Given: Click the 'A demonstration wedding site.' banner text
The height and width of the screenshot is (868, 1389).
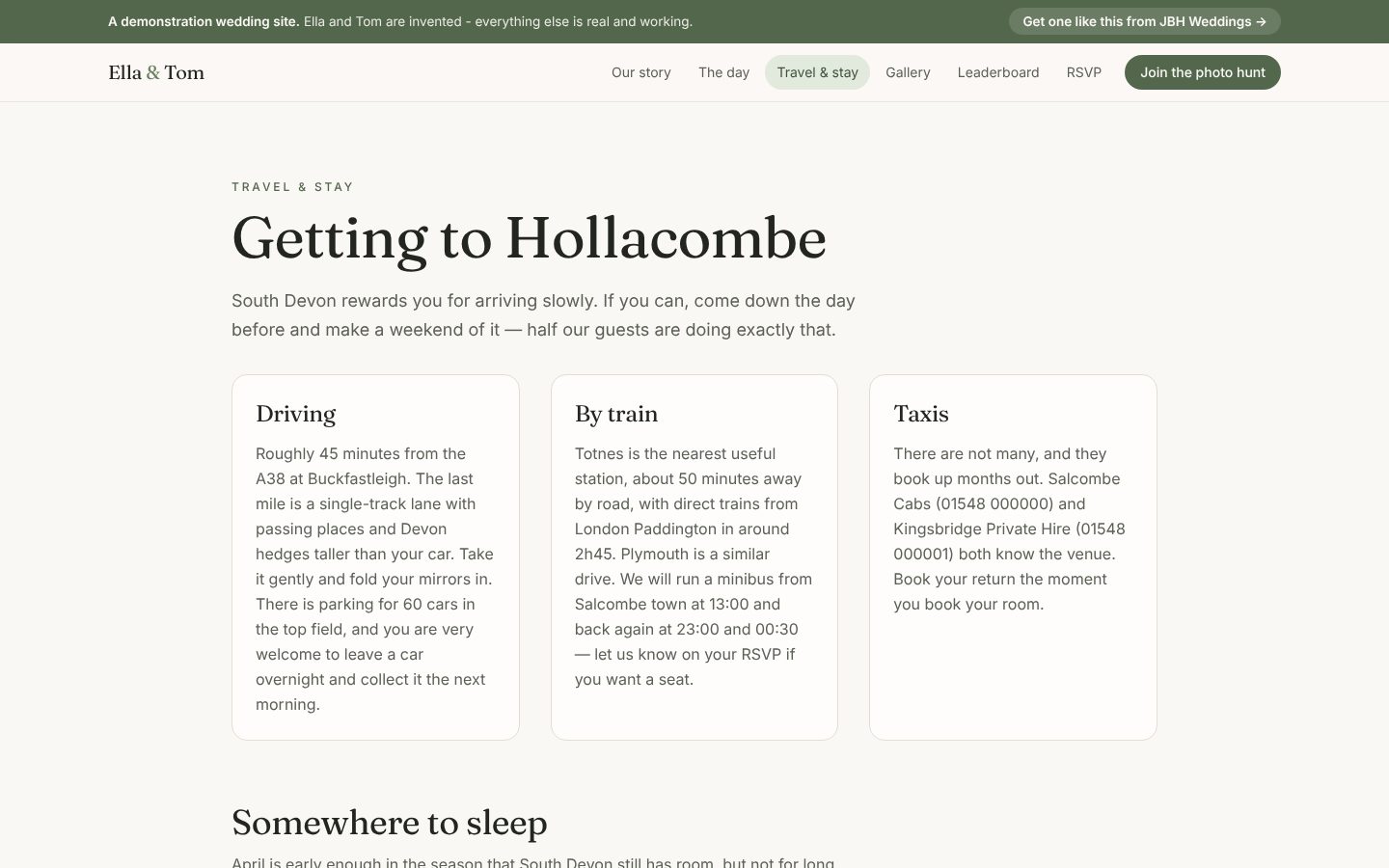Looking at the screenshot, I should (204, 21).
